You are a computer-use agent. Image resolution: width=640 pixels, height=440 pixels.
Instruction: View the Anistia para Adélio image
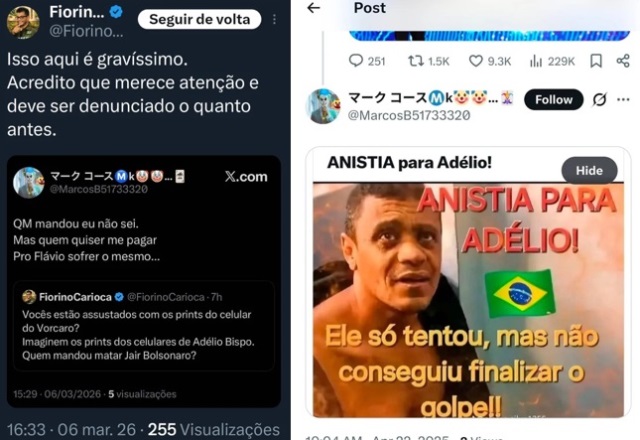[x=468, y=300]
